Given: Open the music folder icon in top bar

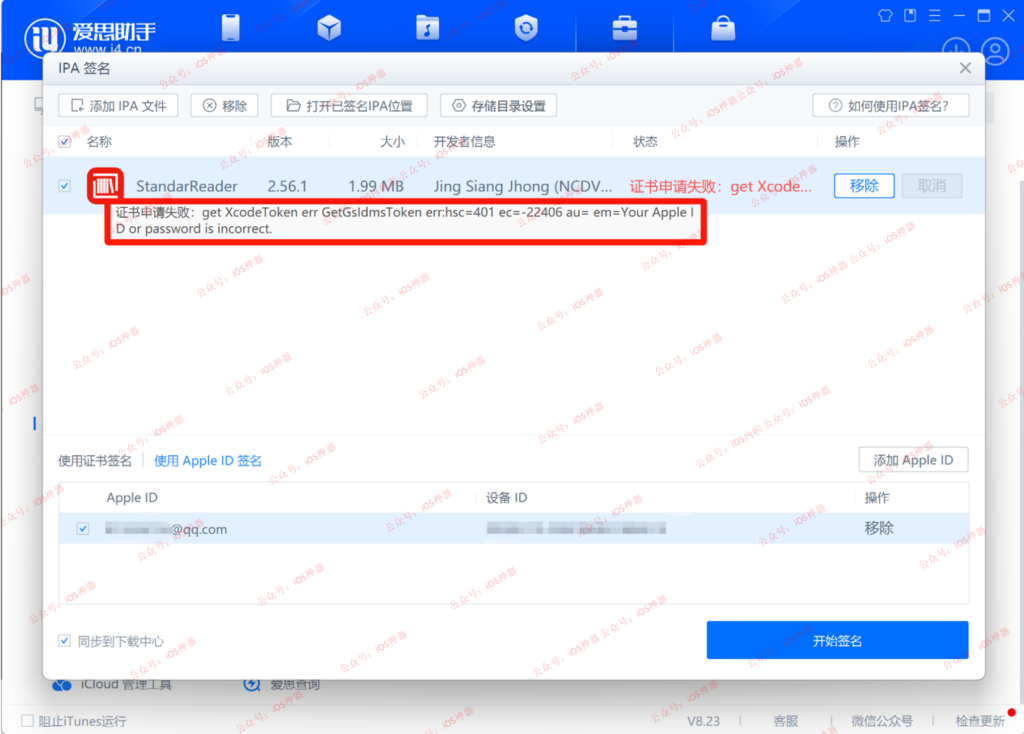Looking at the screenshot, I should click(427, 28).
